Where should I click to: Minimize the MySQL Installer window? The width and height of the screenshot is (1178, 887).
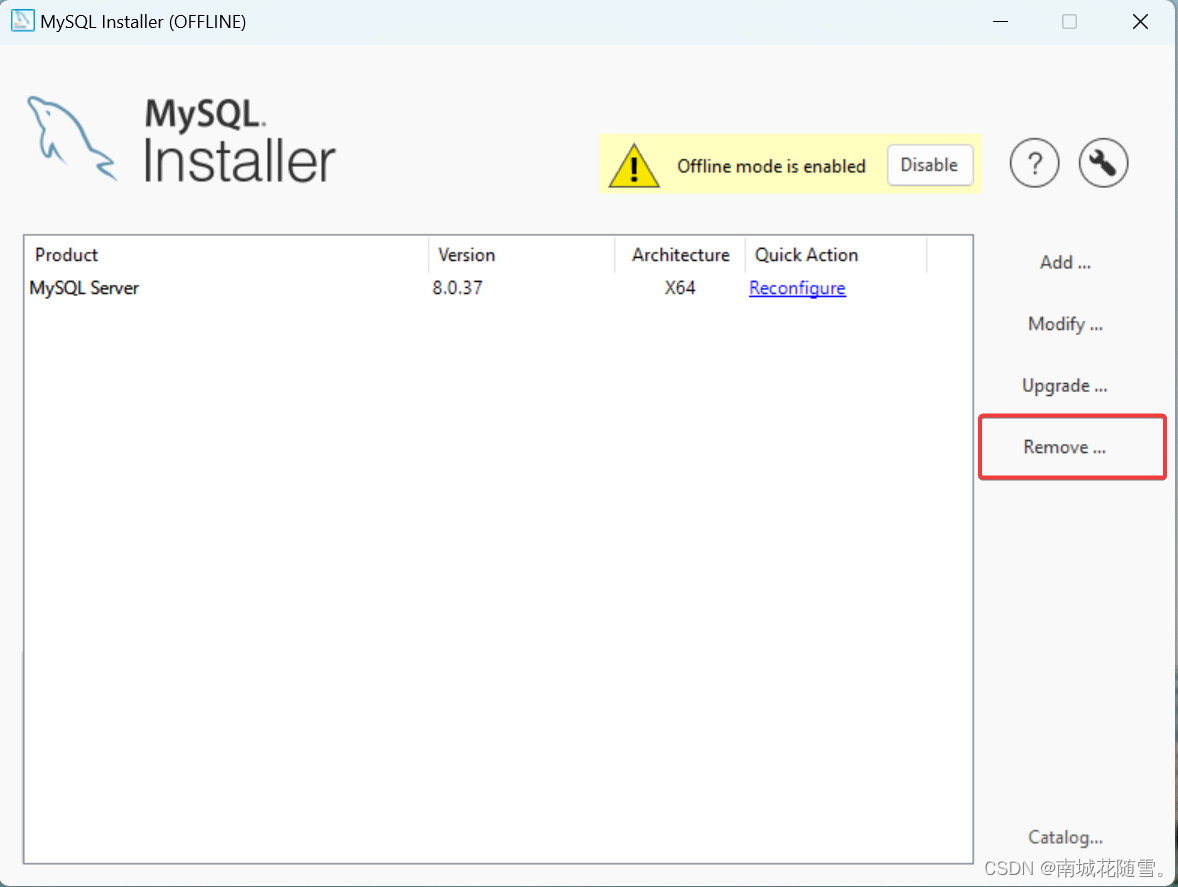pyautogui.click(x=1000, y=22)
